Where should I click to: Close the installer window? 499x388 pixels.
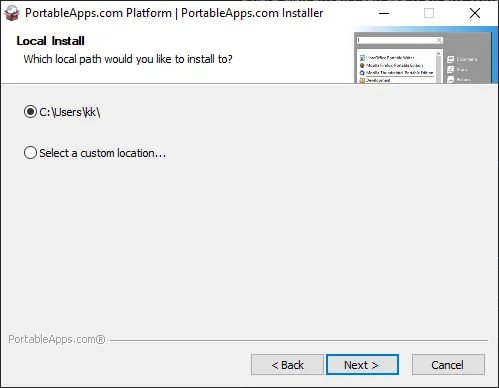(x=475, y=13)
